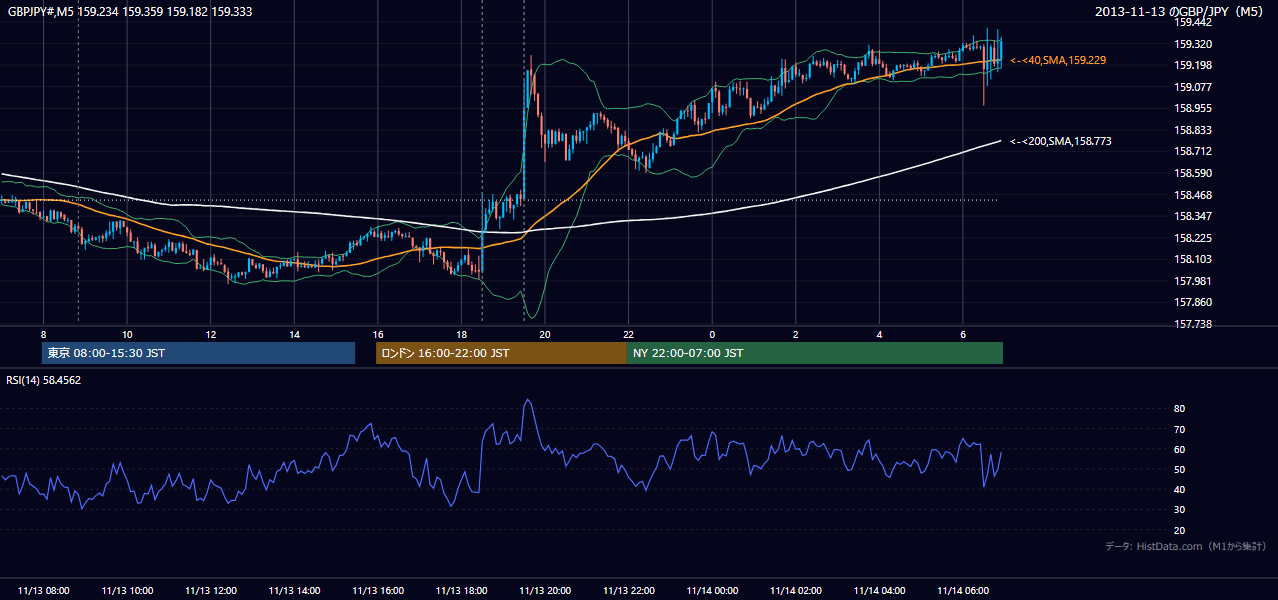Click the bottom time label 11/13 22:00
Viewport: 1278px width, 600px height.
pyautogui.click(x=629, y=591)
